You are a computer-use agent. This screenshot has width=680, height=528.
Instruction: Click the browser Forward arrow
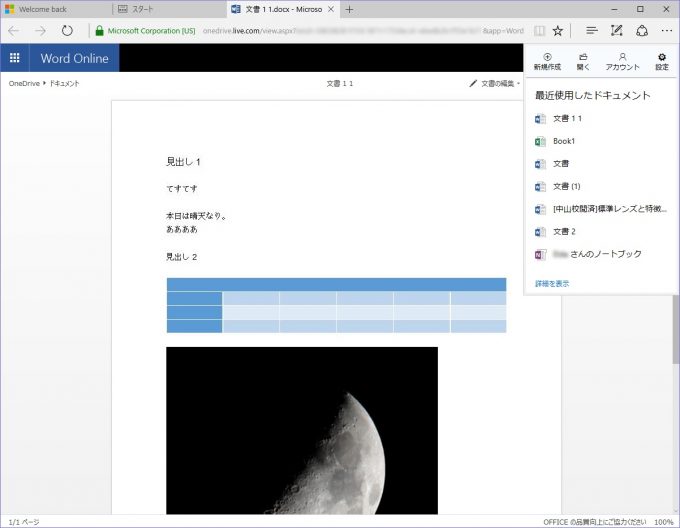point(40,31)
